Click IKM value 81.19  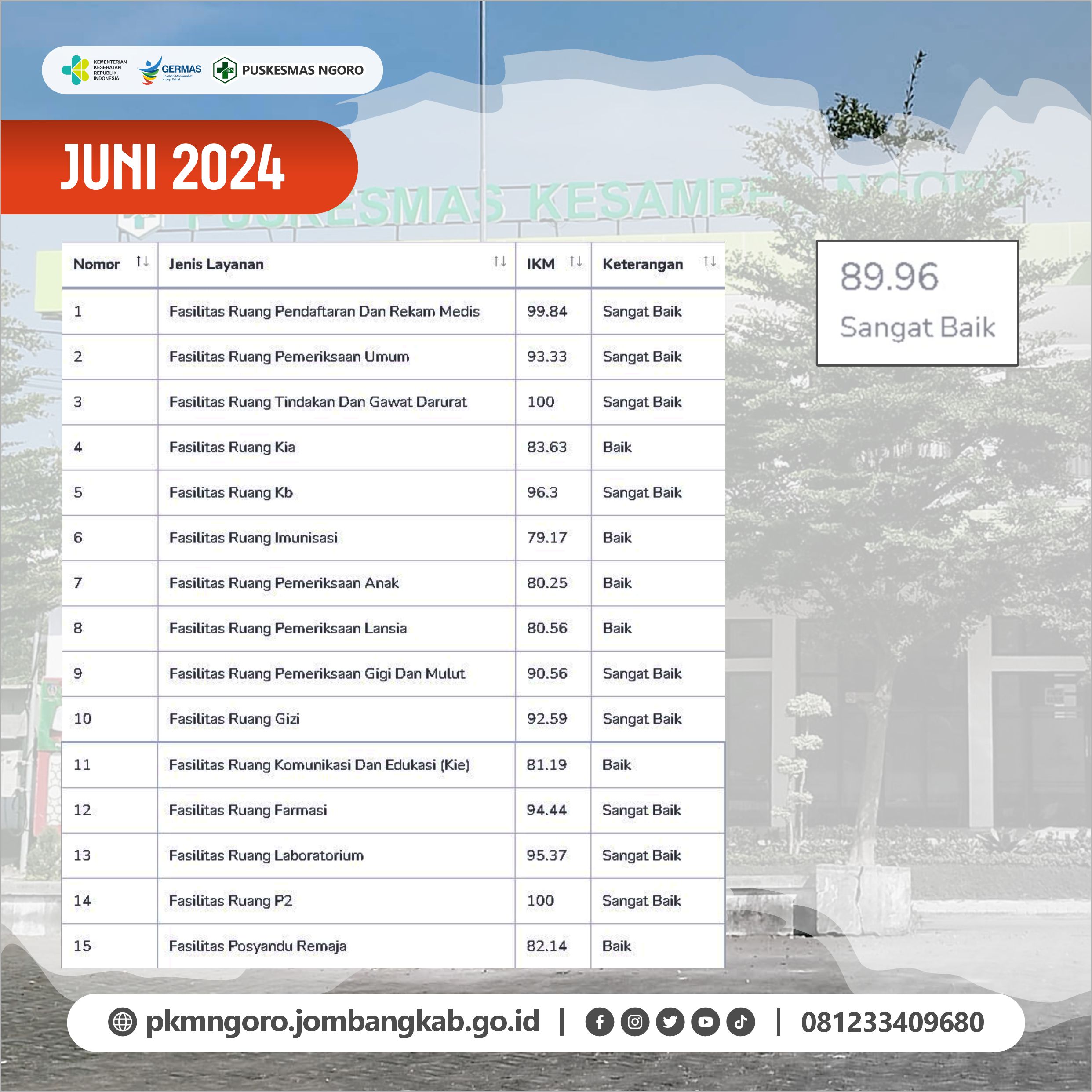[546, 765]
